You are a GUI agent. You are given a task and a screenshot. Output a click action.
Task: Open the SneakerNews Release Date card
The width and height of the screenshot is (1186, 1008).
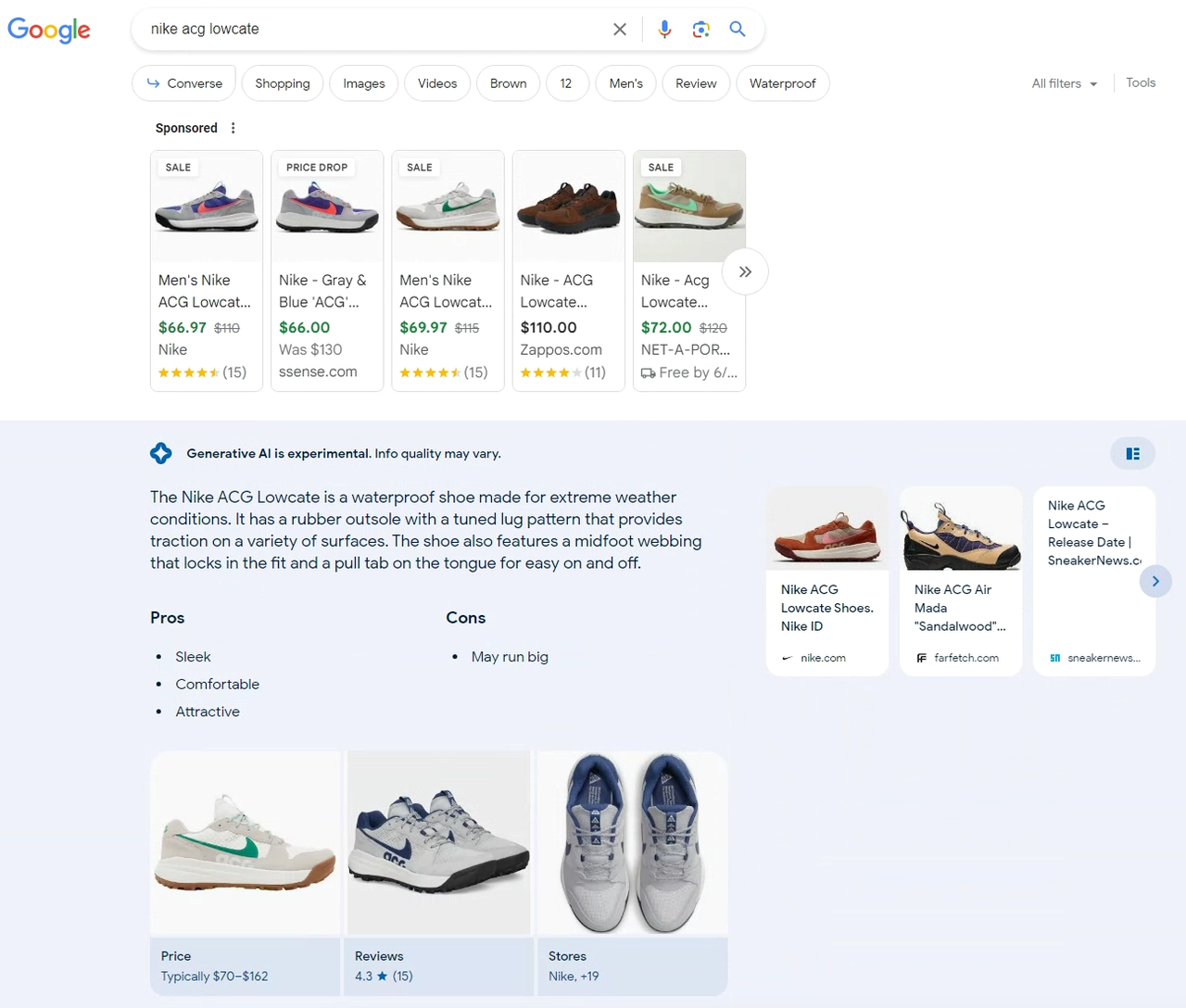pos(1094,581)
